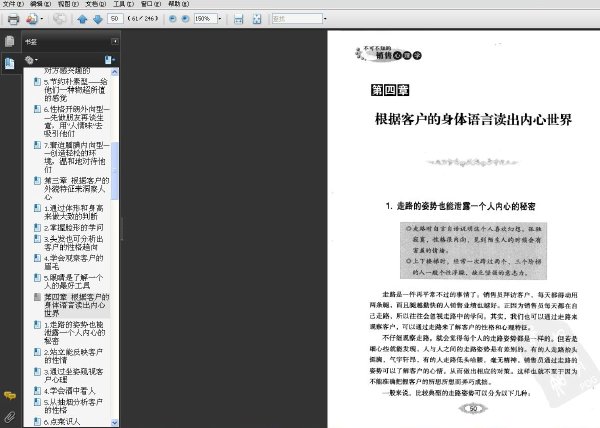The height and width of the screenshot is (428, 600).
Task: Click bookmark icon beside 5.节约朴素型
Action: point(37,82)
